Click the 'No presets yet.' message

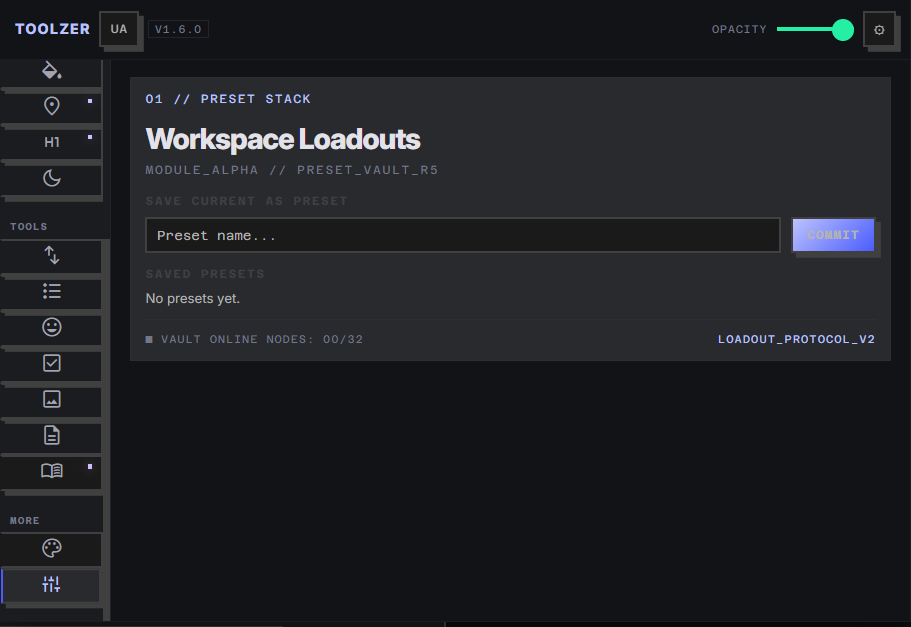coord(193,299)
